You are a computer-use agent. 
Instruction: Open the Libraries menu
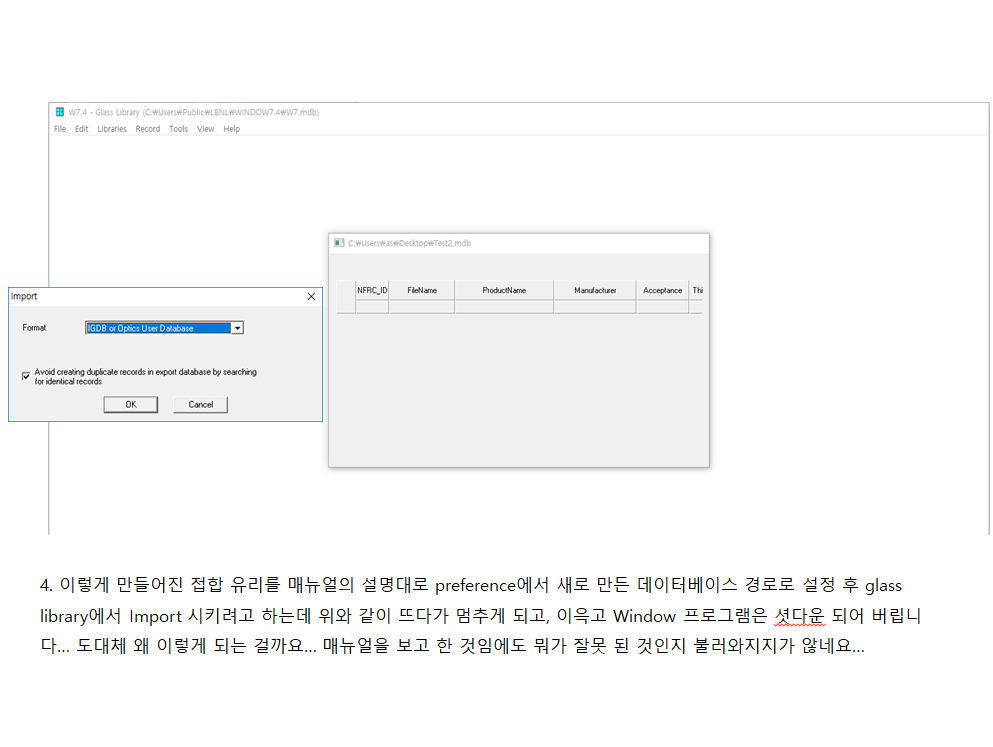[112, 129]
